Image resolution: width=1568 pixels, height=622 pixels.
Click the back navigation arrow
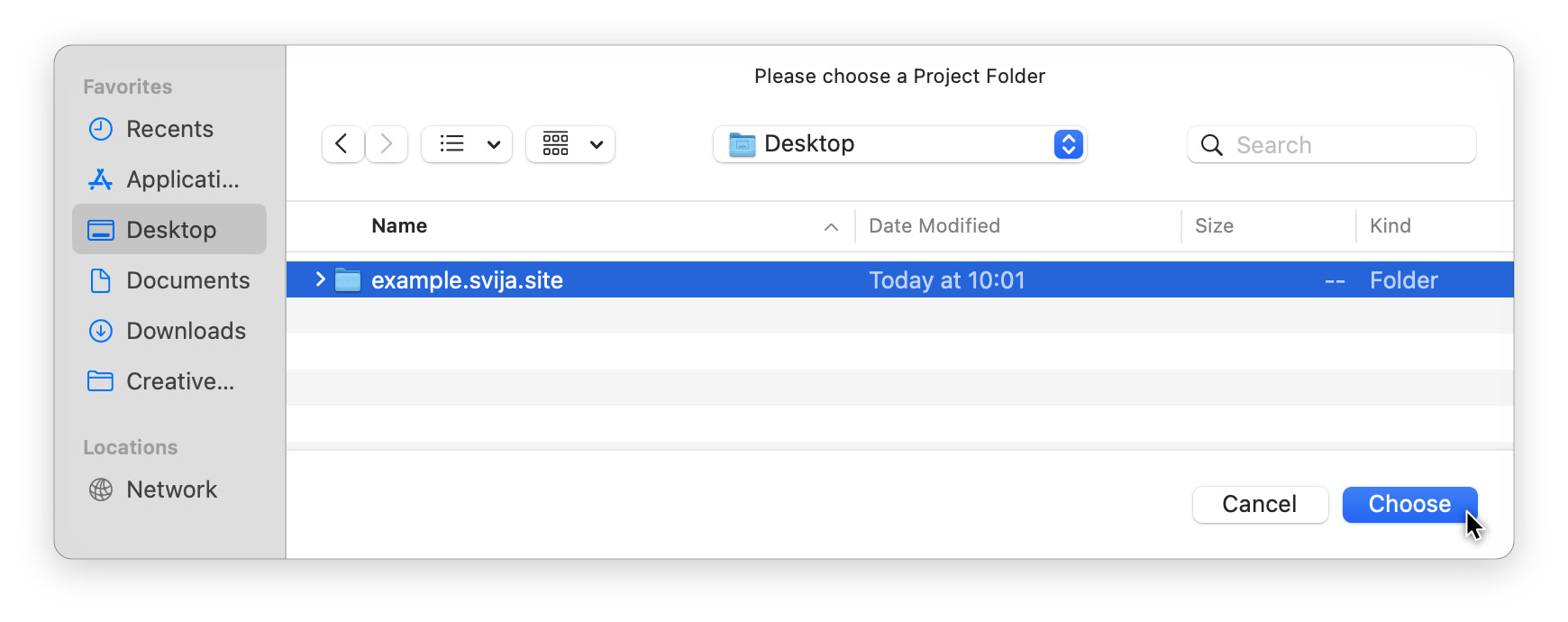click(x=342, y=144)
